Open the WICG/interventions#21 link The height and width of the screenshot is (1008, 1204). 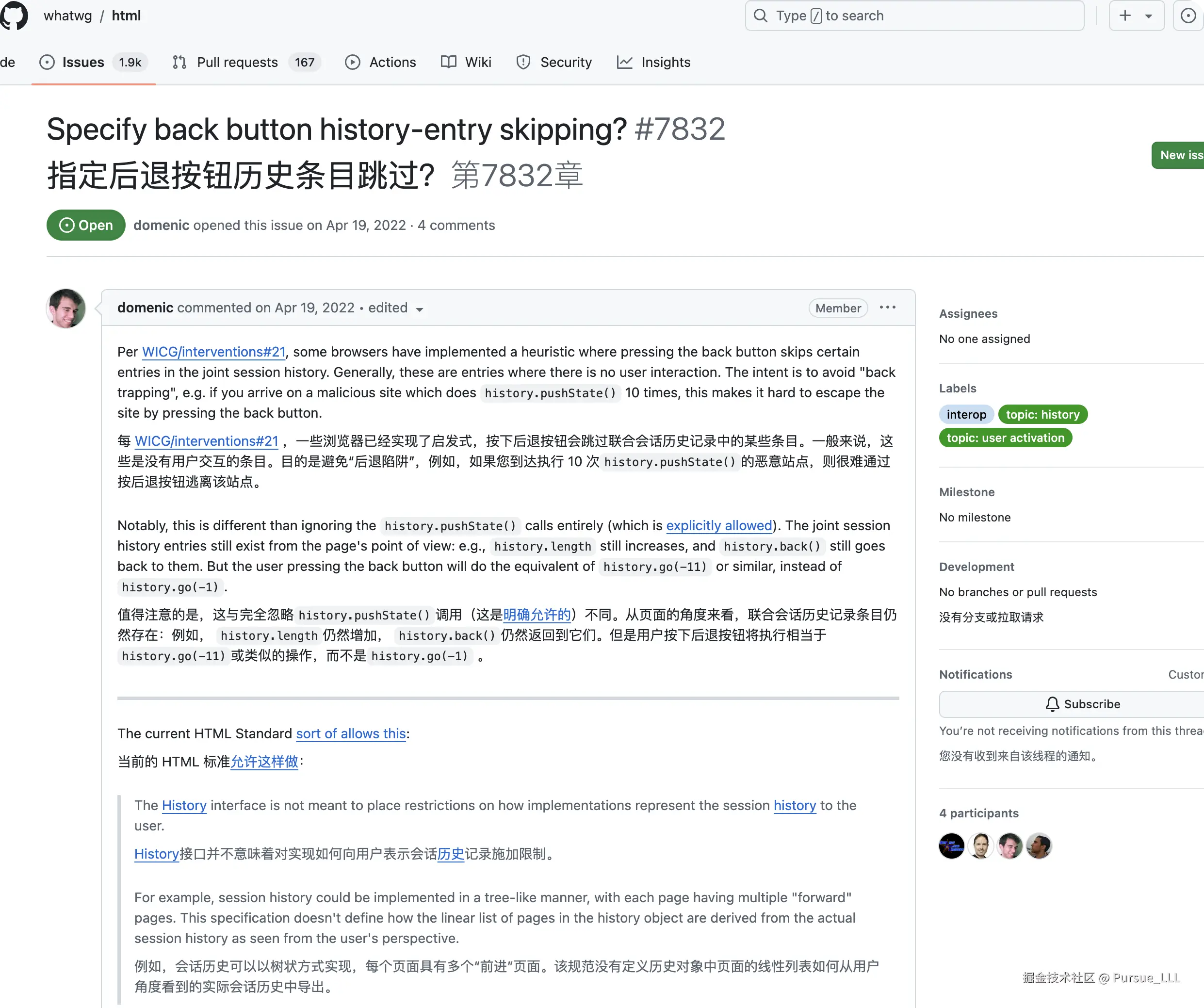[x=213, y=352]
